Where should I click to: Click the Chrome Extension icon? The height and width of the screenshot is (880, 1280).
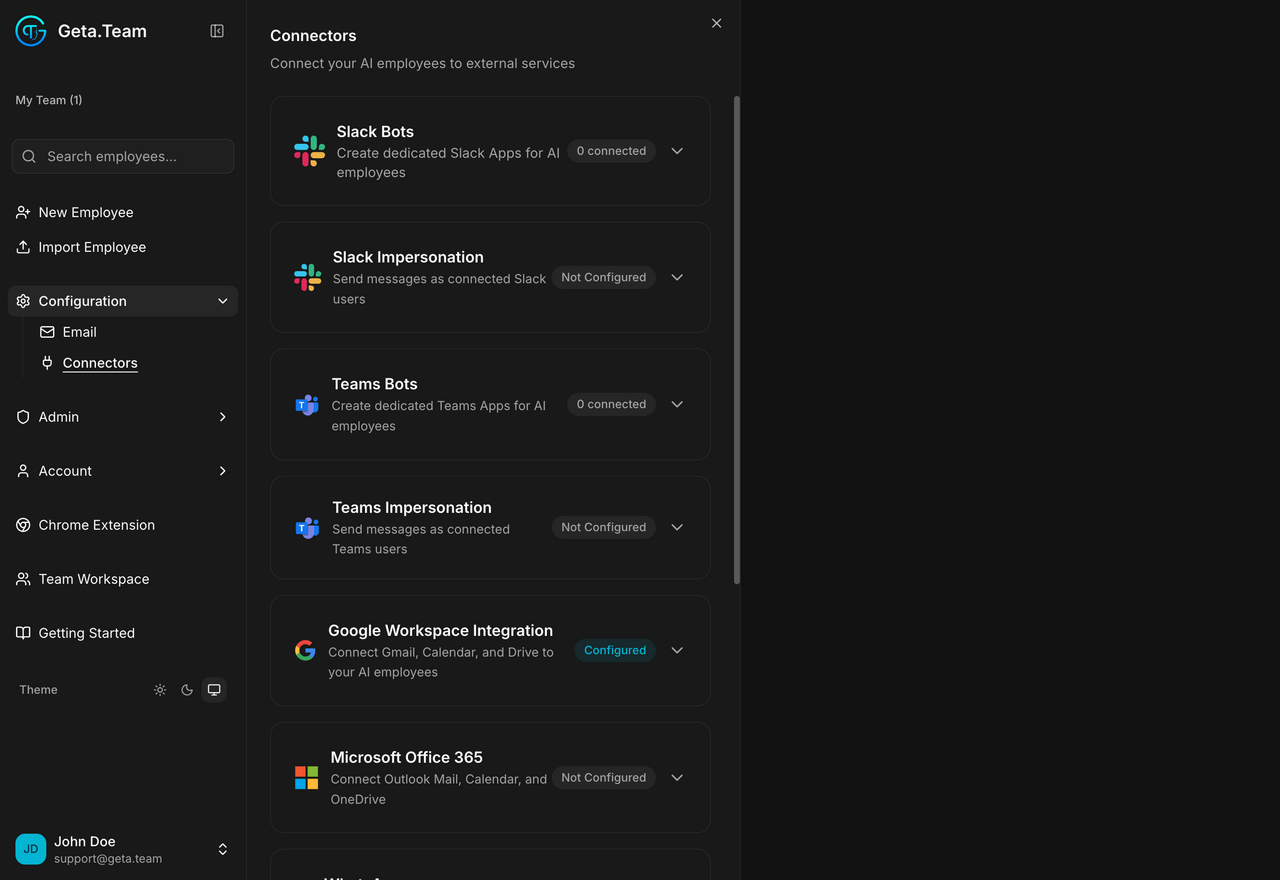pos(23,525)
